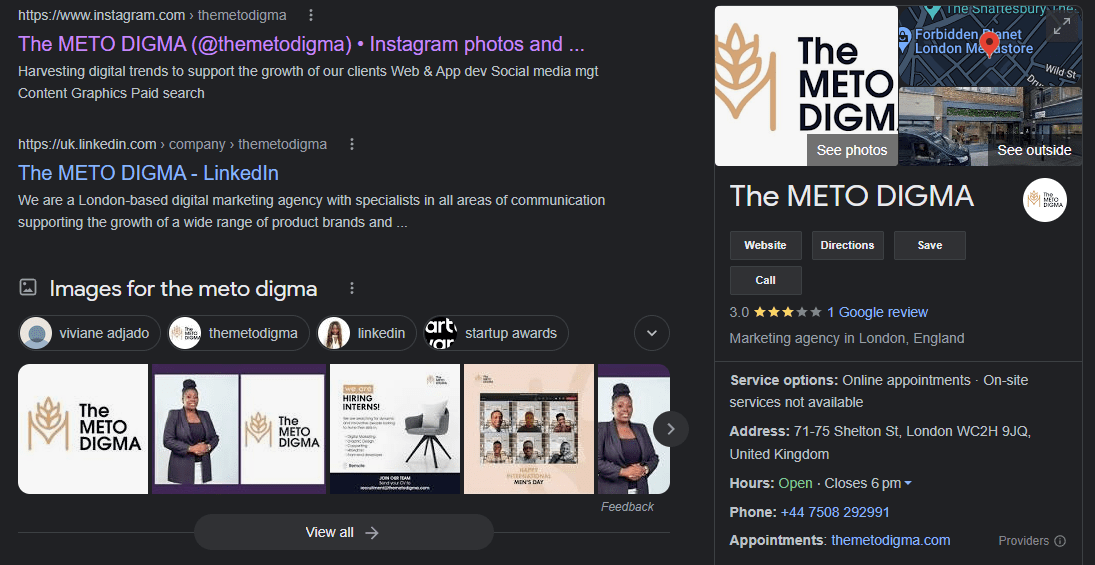Expand opening hours dropdown arrow

(x=908, y=483)
